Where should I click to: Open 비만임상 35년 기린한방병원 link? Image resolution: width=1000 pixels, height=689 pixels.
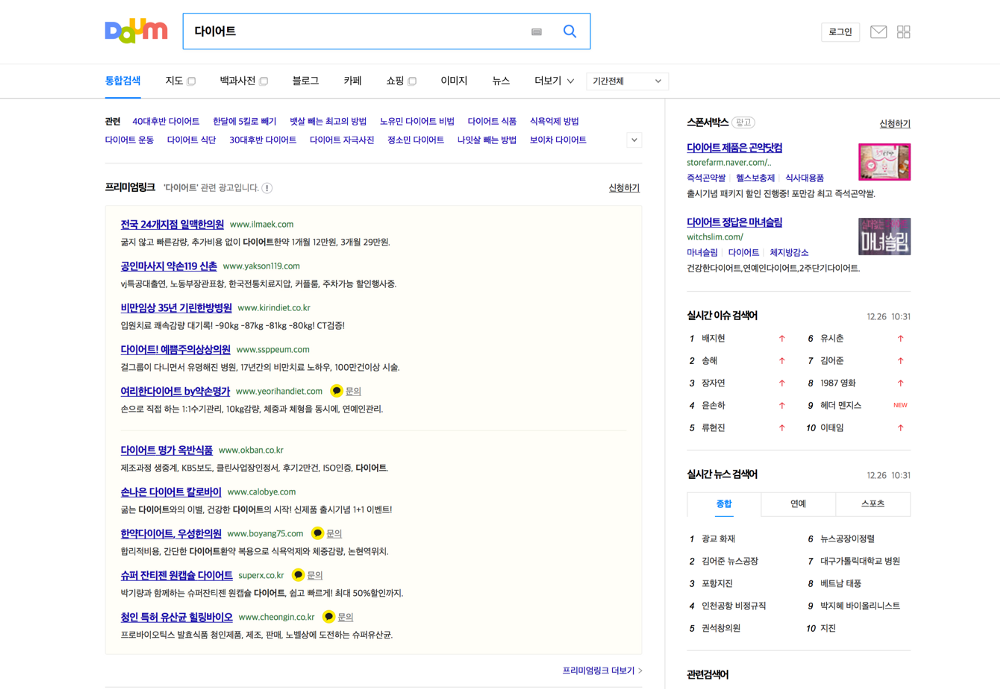(x=176, y=308)
